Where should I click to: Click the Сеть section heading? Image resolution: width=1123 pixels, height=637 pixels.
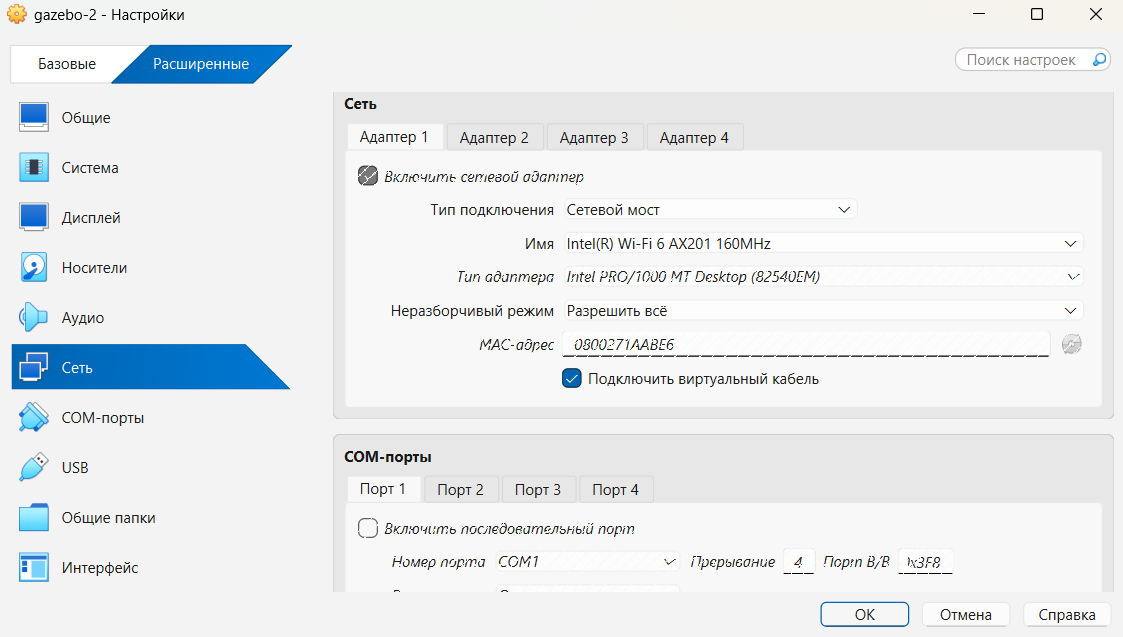pos(360,104)
